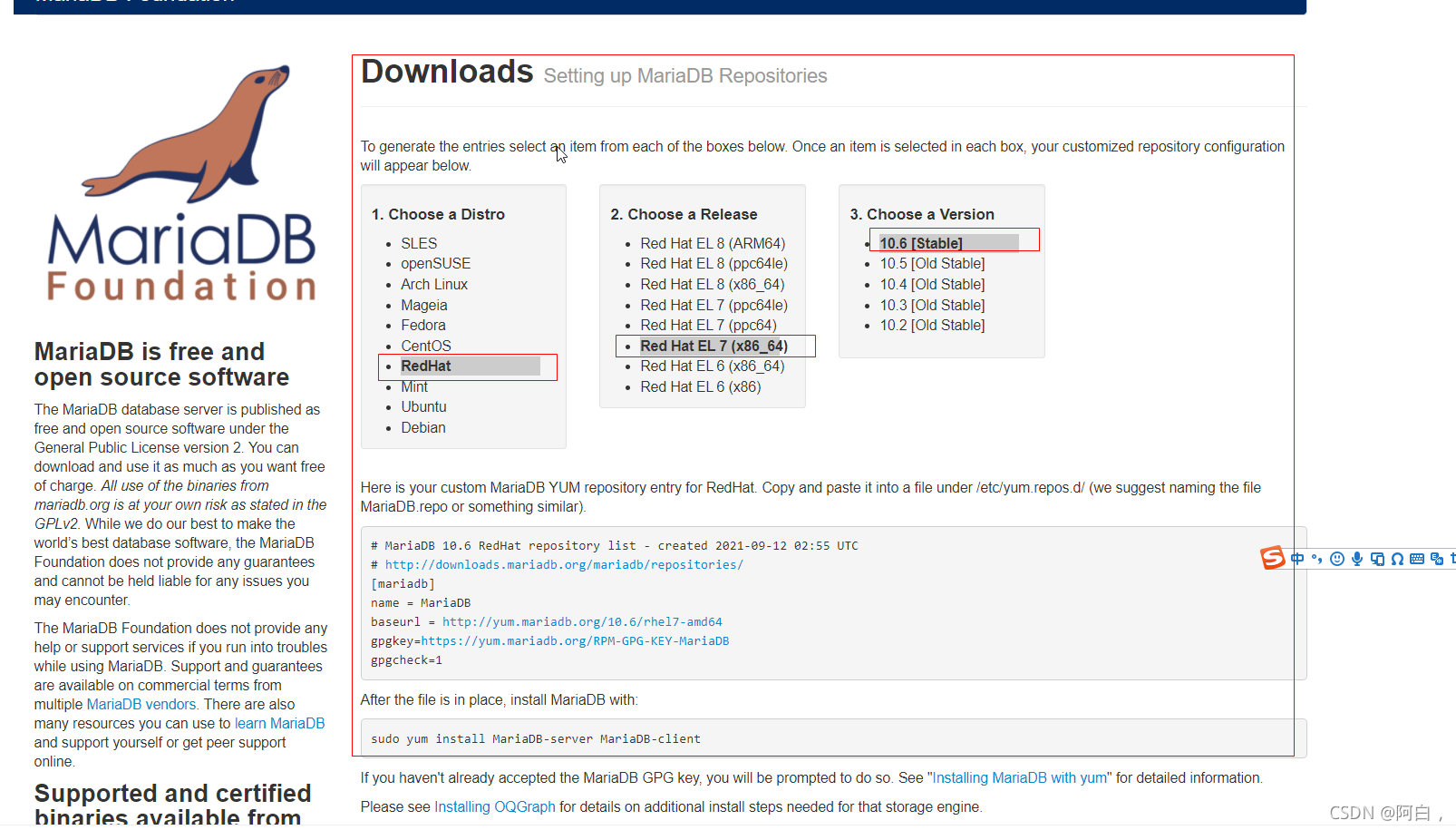Image resolution: width=1456 pixels, height=830 pixels.
Task: Select Red Hat EL 8 (ppc64le) release
Action: [x=713, y=263]
